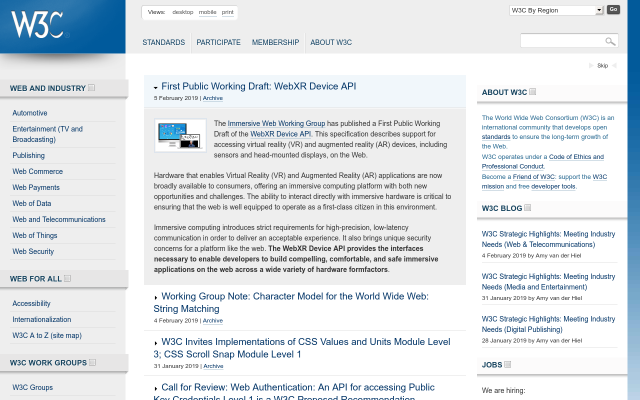
Task: Open Web of Data sidebar link
Action: (32, 203)
